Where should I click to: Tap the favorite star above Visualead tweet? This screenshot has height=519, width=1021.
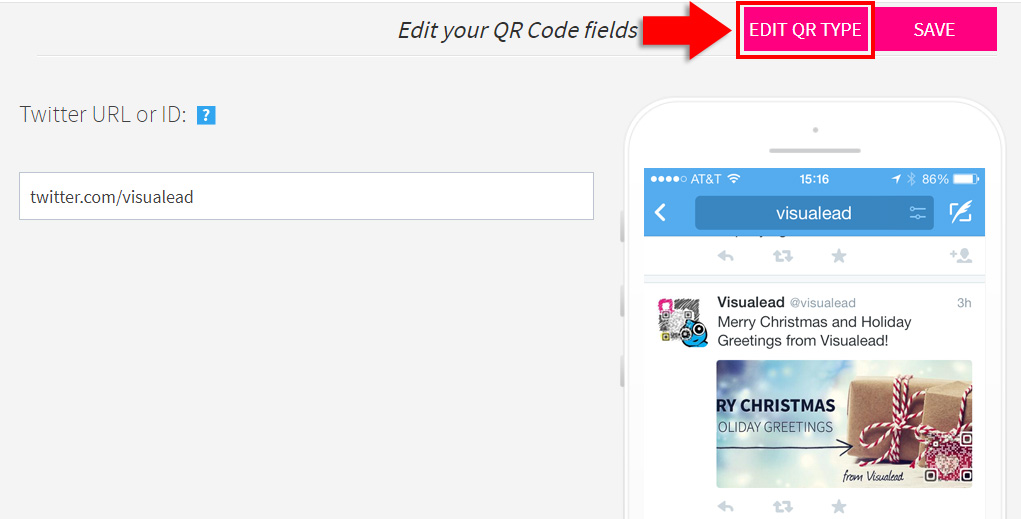pos(839,255)
